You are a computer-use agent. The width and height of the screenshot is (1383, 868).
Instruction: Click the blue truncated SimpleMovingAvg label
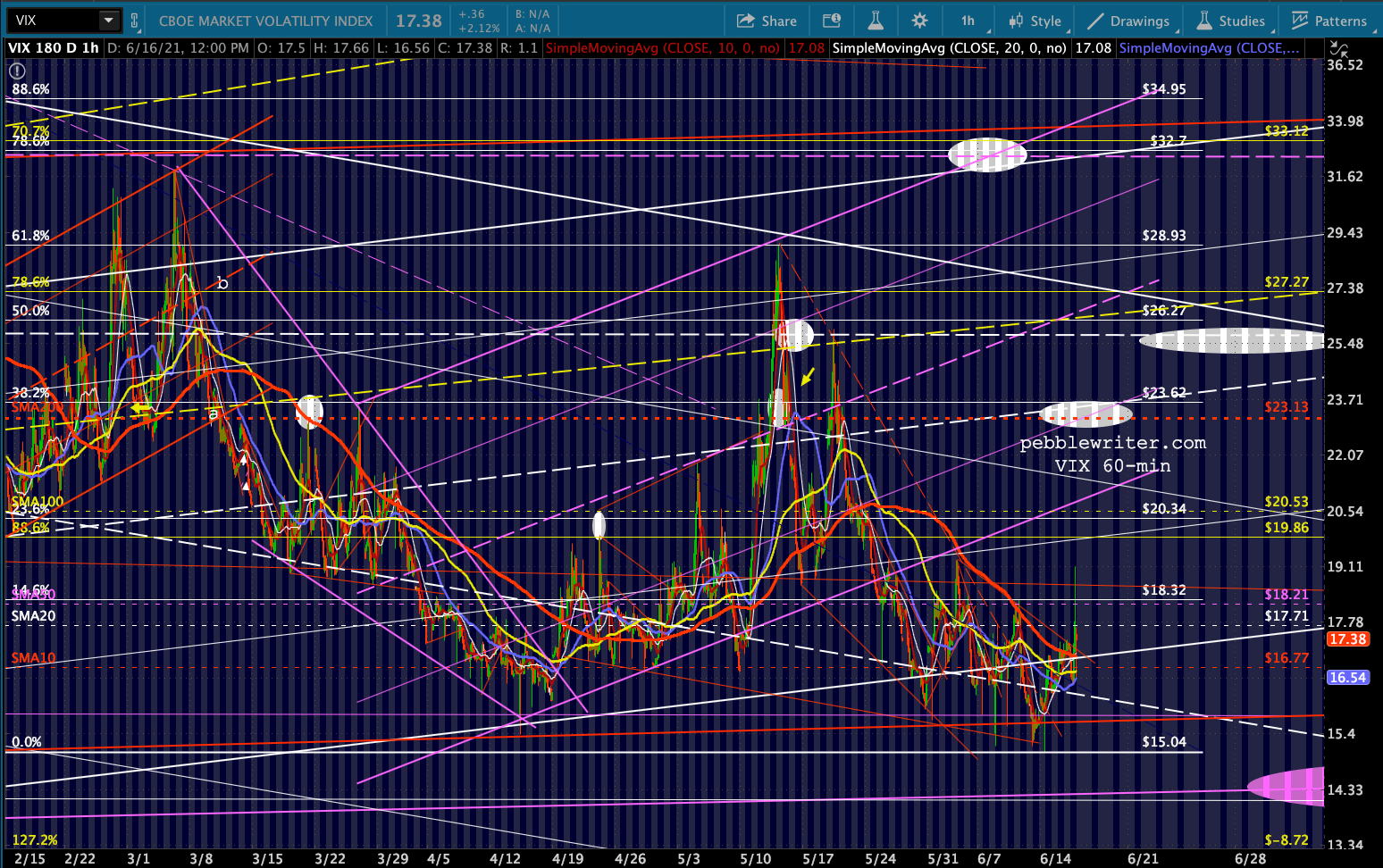(1210, 48)
